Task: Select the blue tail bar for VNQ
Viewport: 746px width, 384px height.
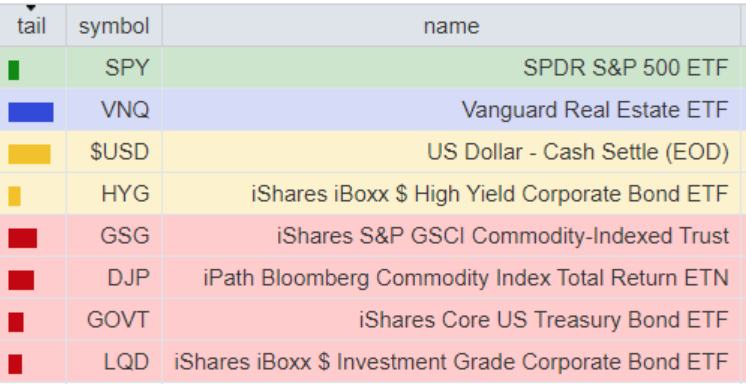Action: point(31,112)
